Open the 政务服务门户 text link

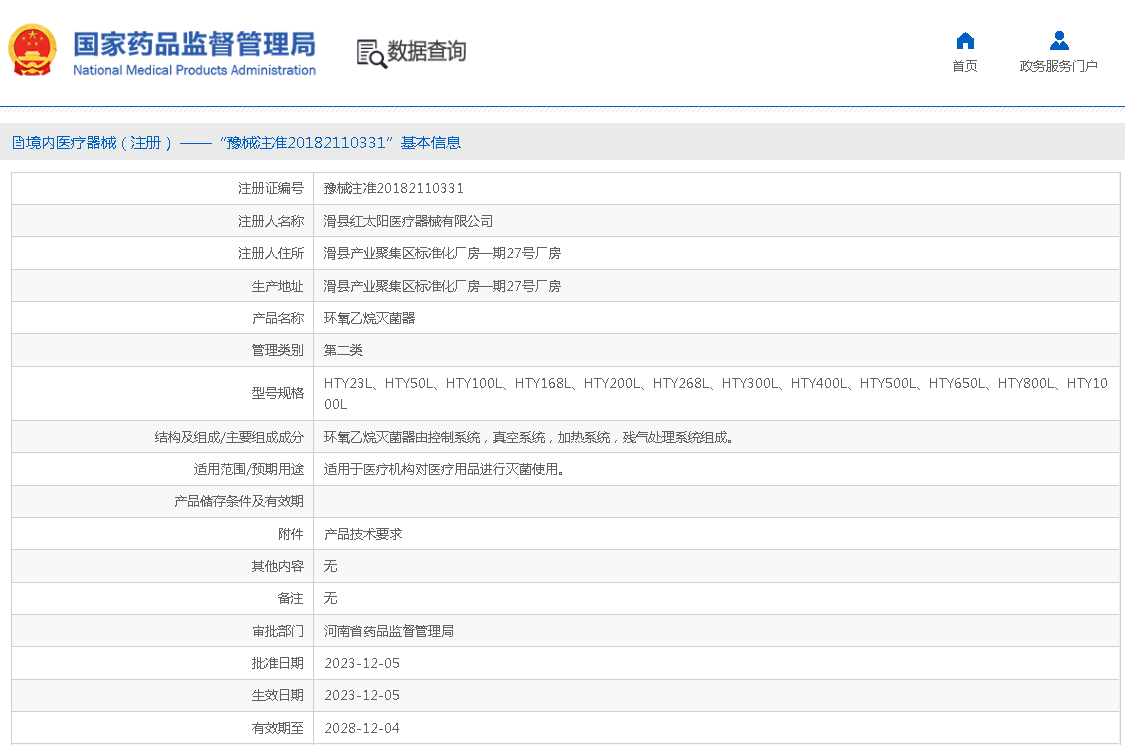1058,66
